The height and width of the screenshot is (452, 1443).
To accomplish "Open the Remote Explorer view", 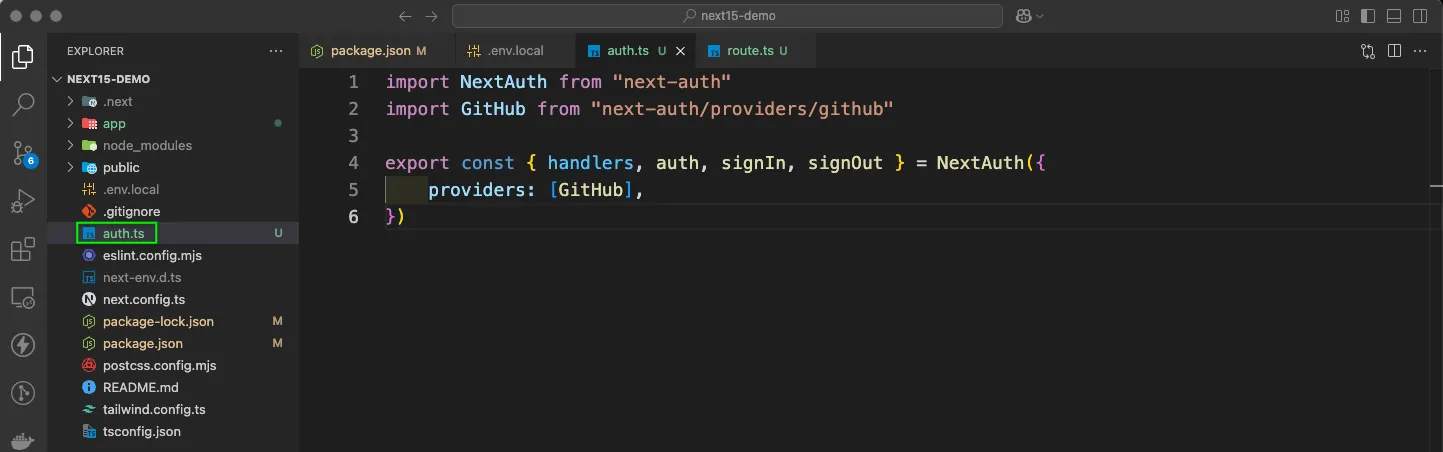I will (23, 297).
